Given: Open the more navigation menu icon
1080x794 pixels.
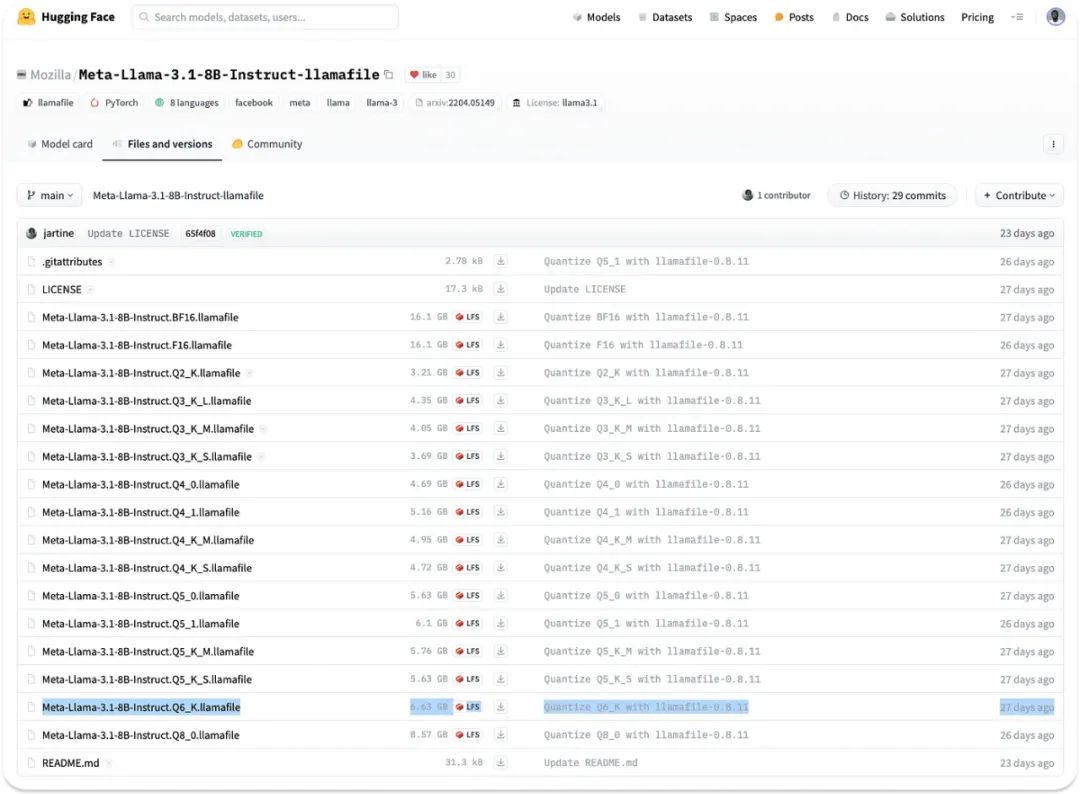Looking at the screenshot, I should (1017, 17).
